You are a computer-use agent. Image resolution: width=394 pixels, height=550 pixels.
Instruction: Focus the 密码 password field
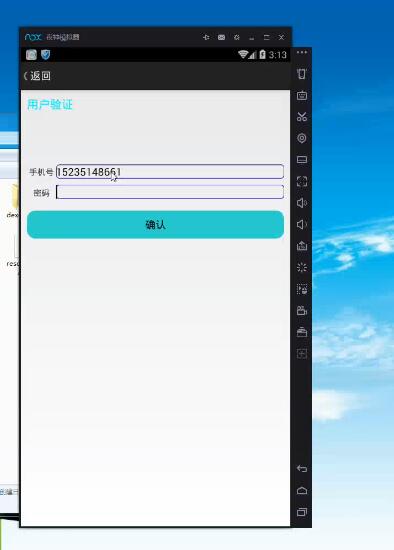(170, 192)
